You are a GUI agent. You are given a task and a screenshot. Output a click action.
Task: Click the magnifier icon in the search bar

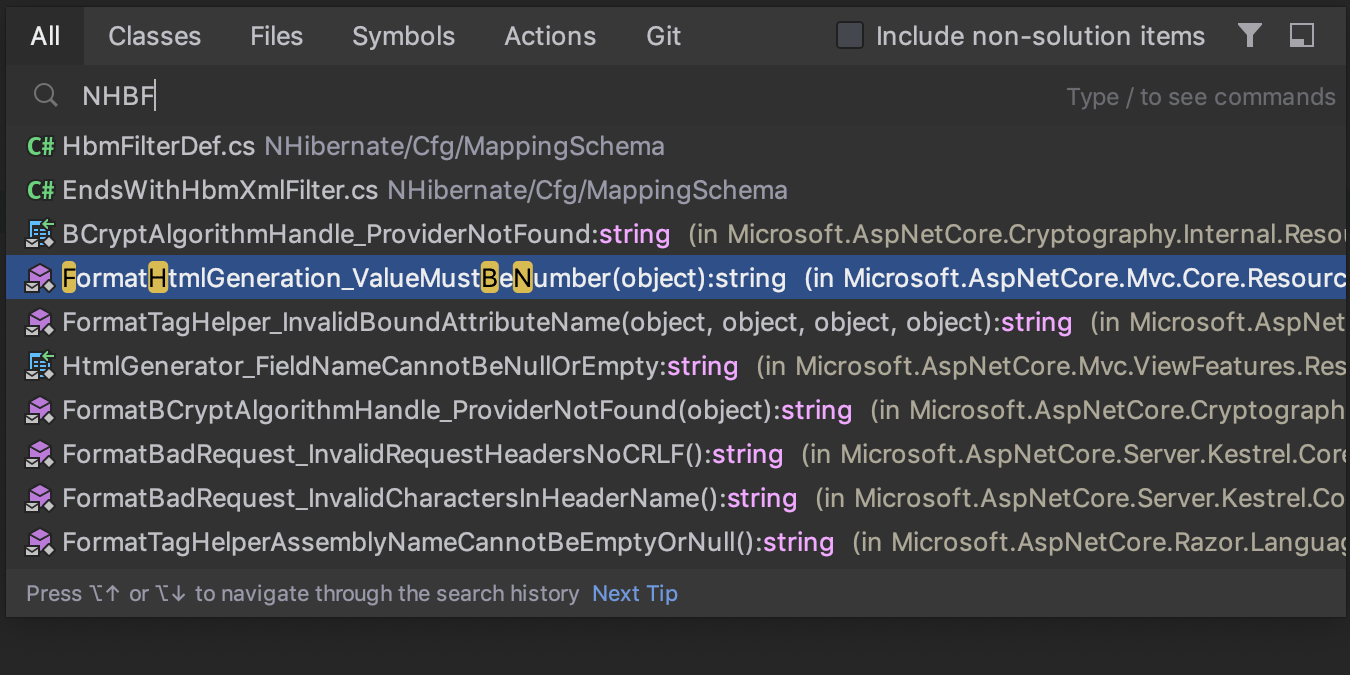click(45, 95)
